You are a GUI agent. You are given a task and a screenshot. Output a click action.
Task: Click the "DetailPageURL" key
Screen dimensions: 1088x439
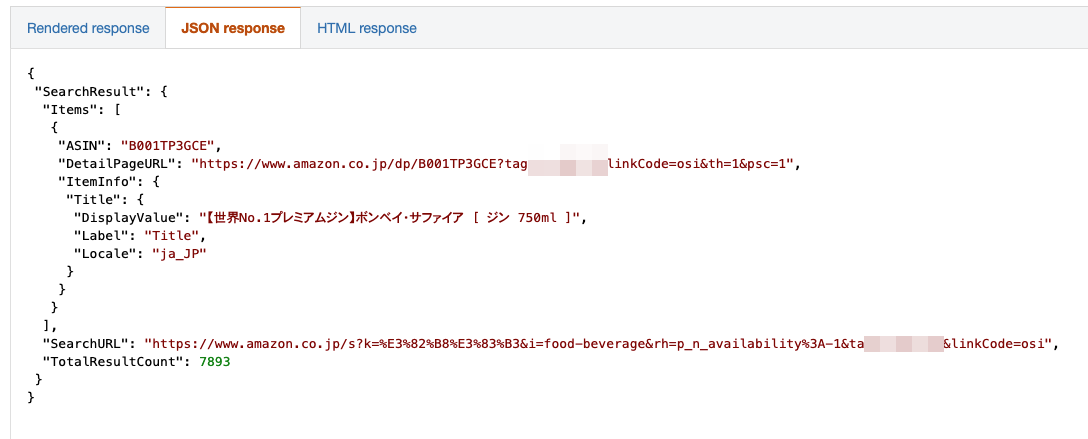(120, 163)
